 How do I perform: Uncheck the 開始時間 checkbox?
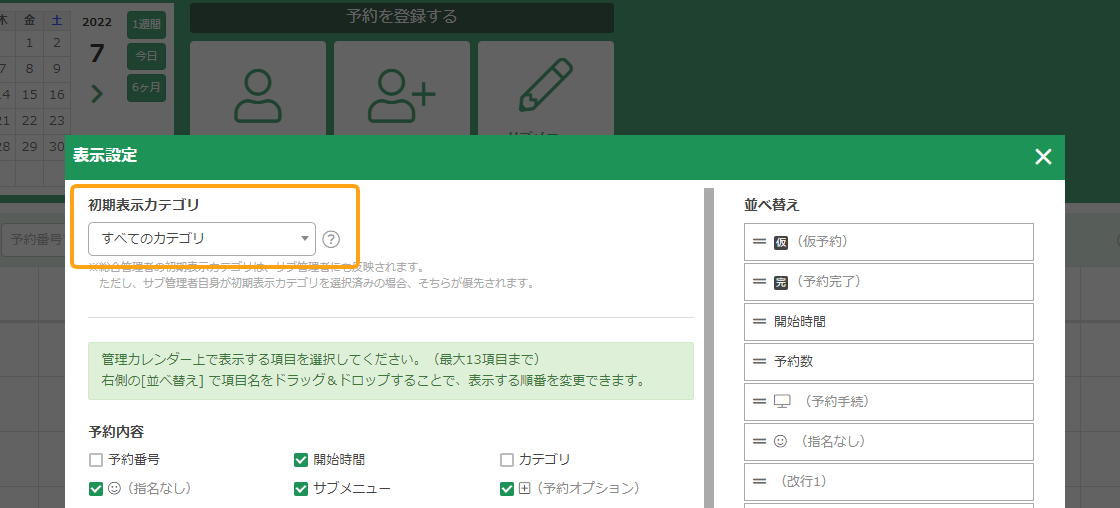pos(301,460)
